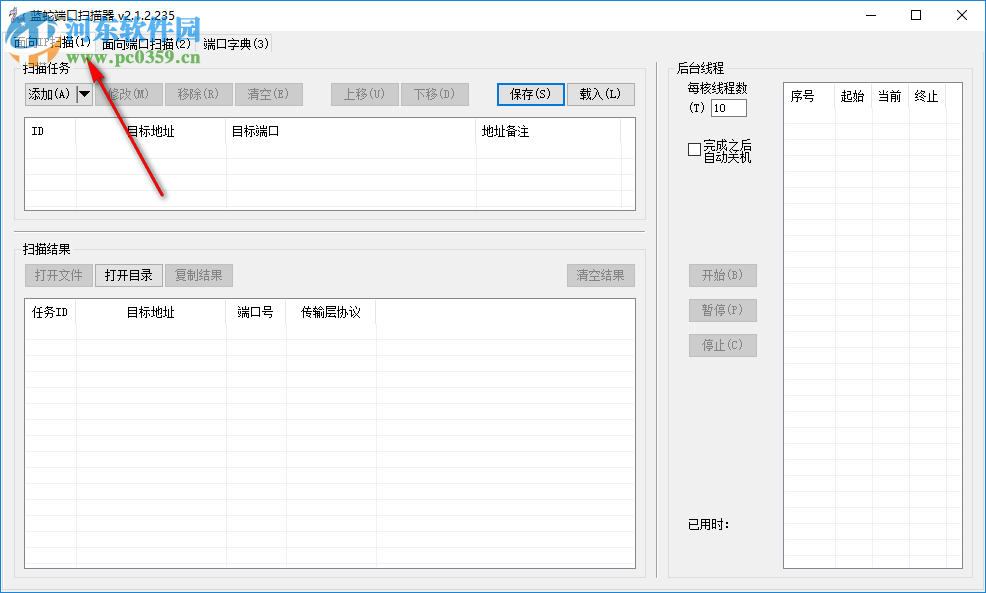Screen dimensions: 986x593
Task: Click the 任务ID column header
Action: (x=50, y=313)
